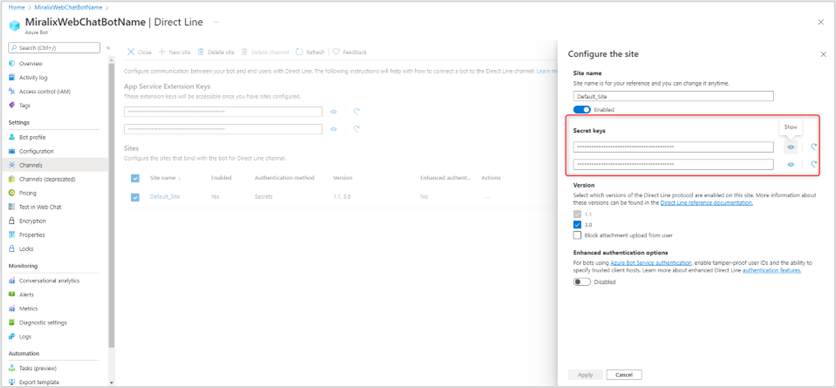Open Logs under Monitoring

(25, 336)
